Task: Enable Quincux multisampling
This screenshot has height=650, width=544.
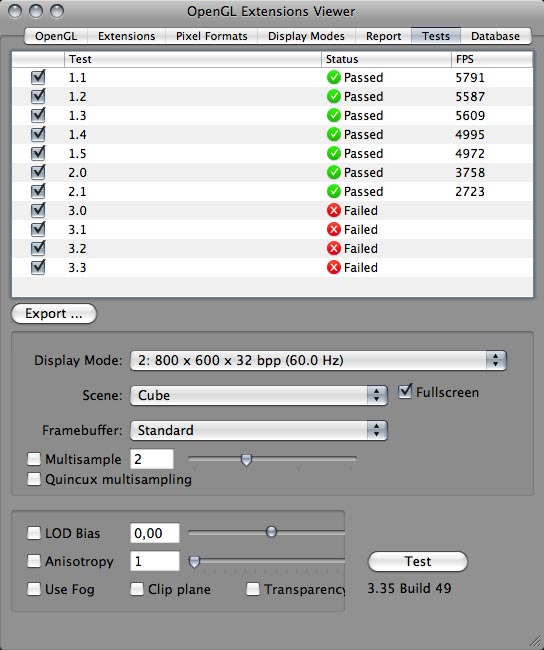Action: coord(34,479)
